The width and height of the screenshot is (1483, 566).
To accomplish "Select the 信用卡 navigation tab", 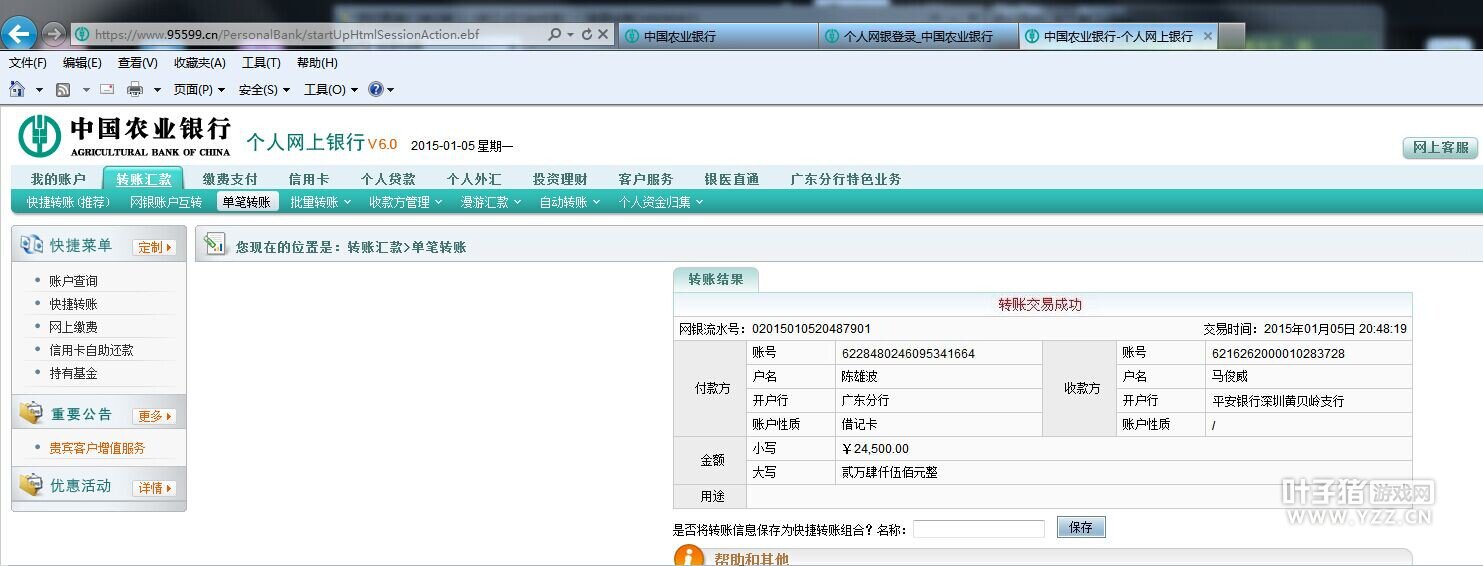I will click(x=309, y=179).
